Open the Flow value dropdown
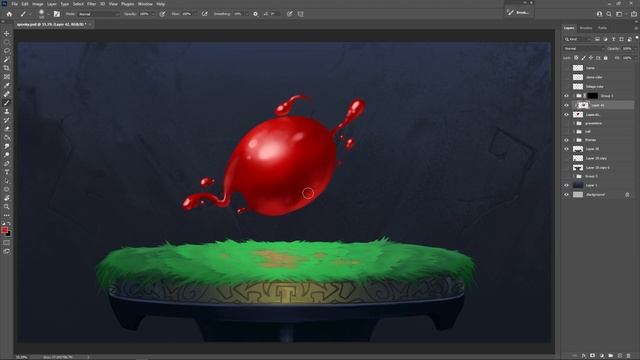Image resolution: width=640 pixels, height=360 pixels. pyautogui.click(x=196, y=14)
